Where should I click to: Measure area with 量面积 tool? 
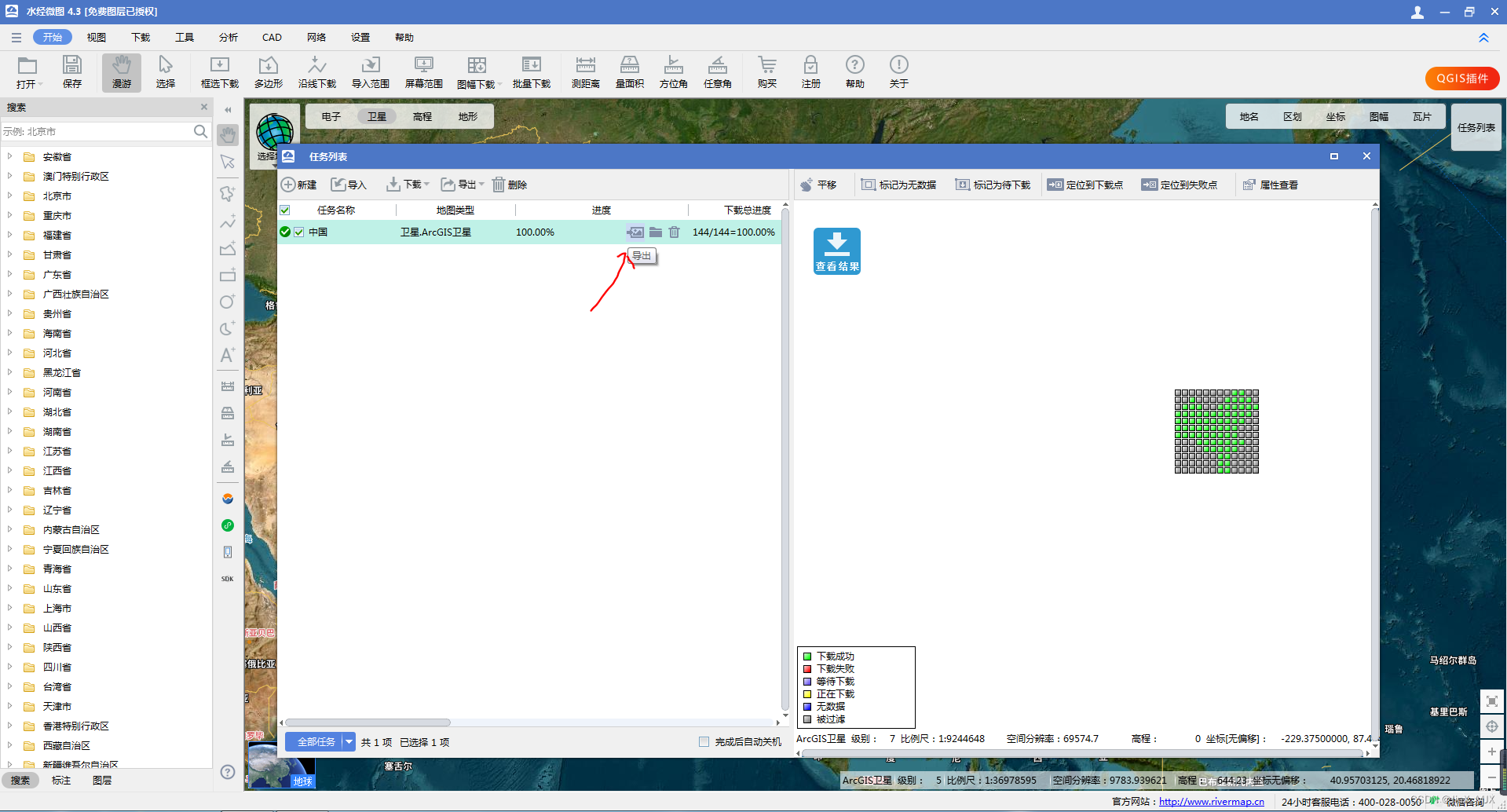coord(630,72)
